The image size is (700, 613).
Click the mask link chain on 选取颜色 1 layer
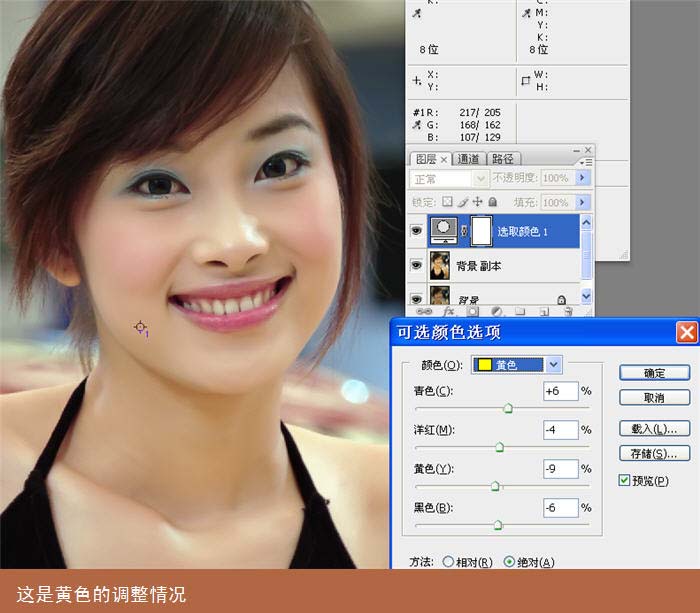click(464, 231)
